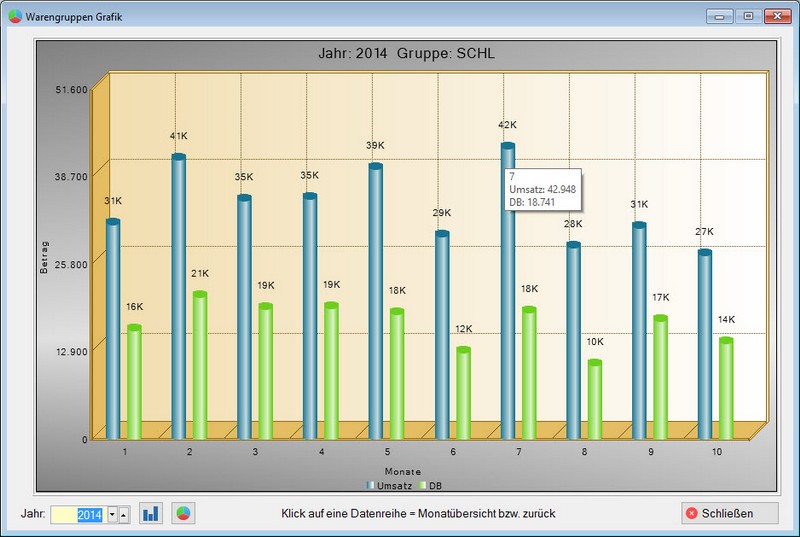Click the Umsatz legend color marker
Viewport: 800px width, 537px height.
pos(370,485)
